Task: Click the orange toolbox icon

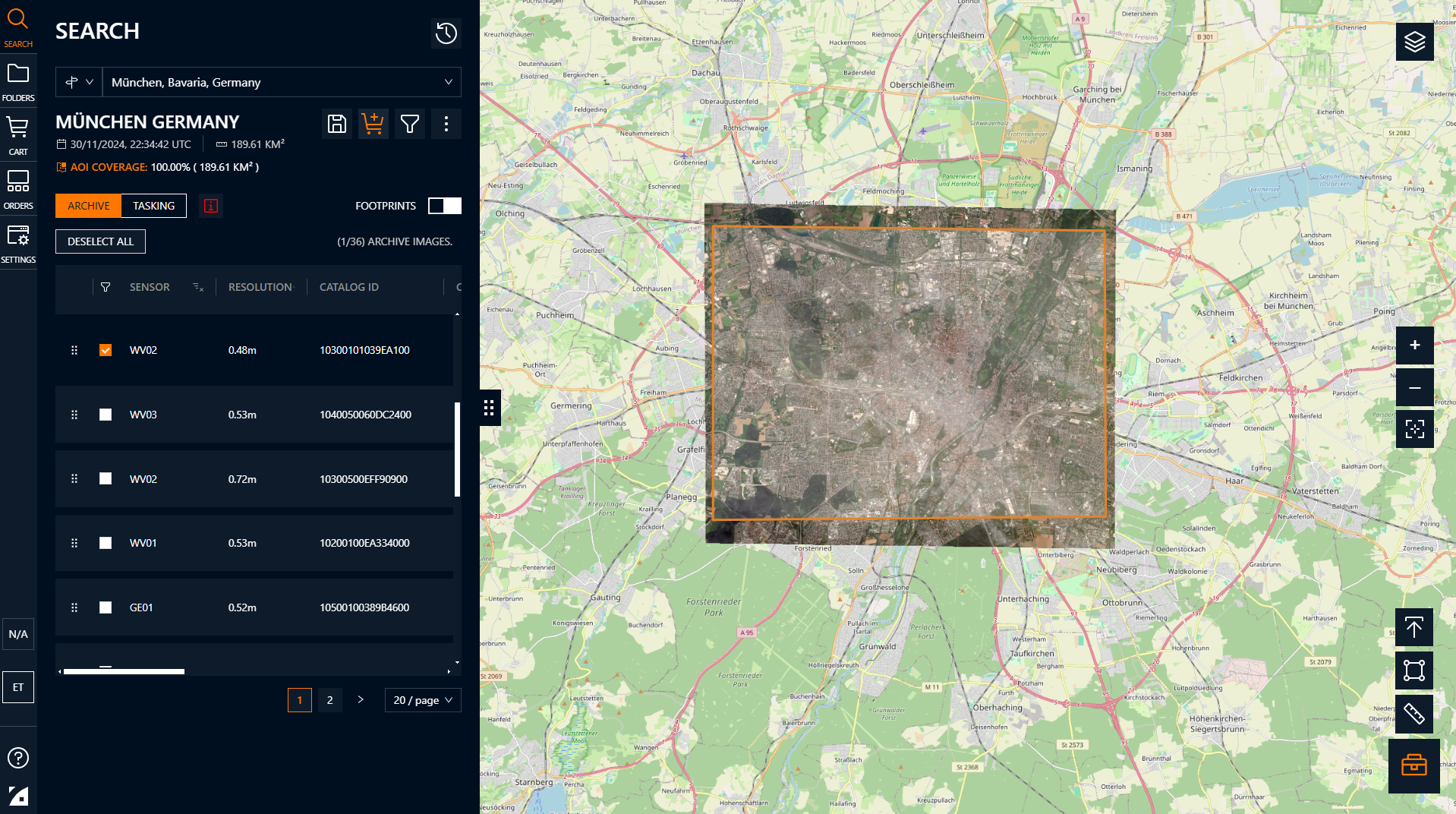Action: 1413,765
